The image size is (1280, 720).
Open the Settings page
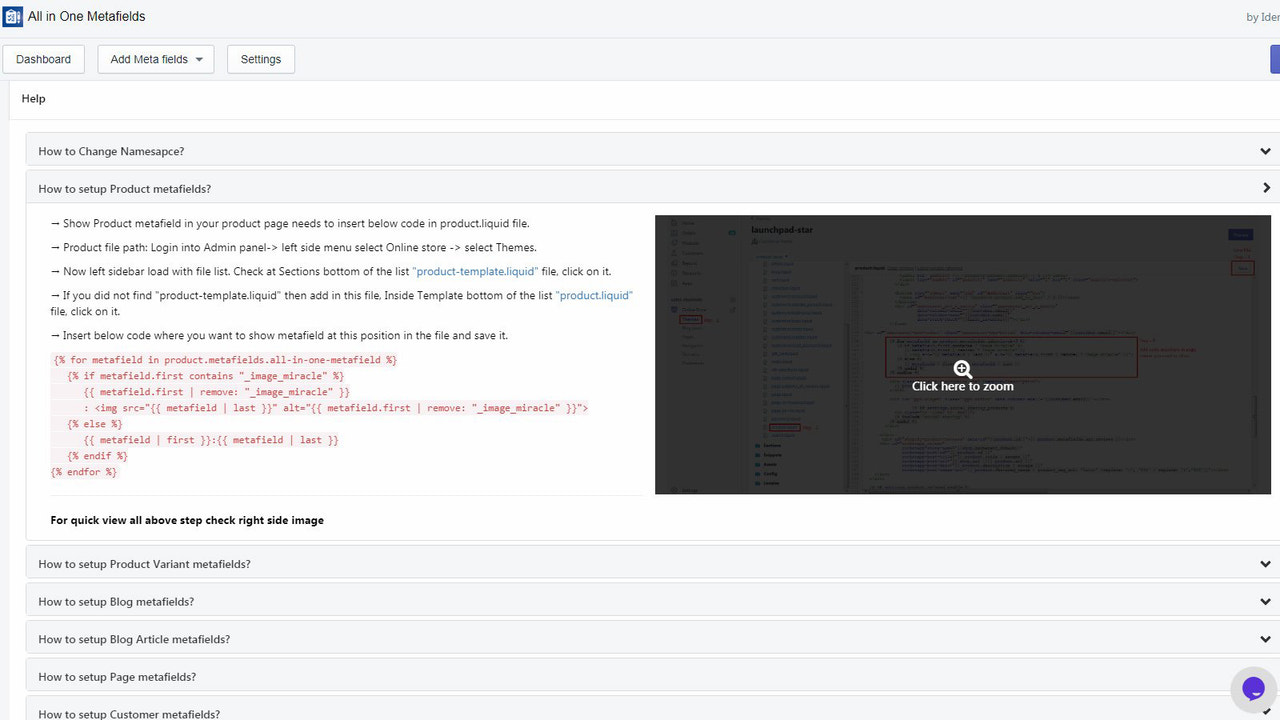pyautogui.click(x=260, y=59)
